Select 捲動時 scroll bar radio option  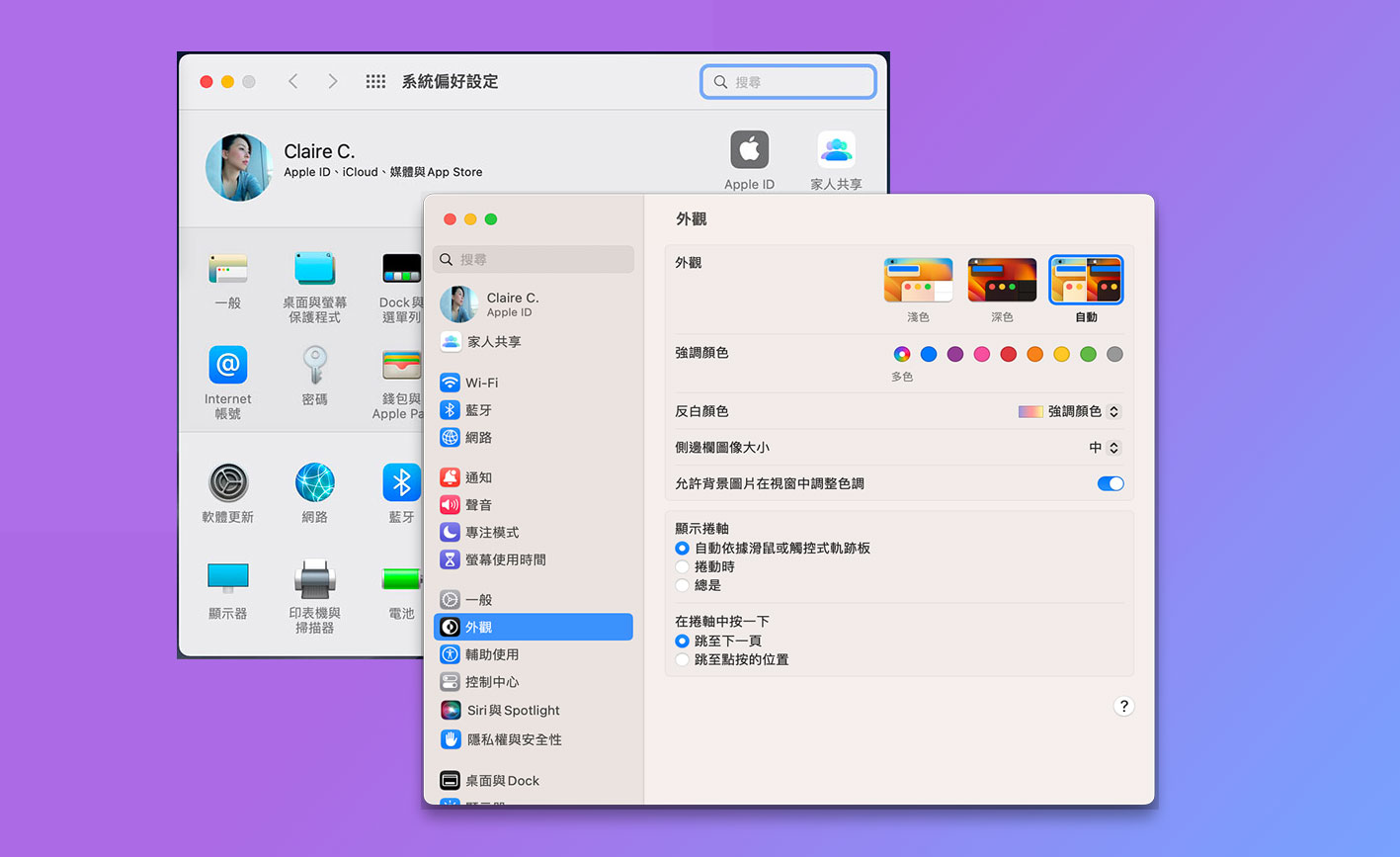[x=682, y=566]
